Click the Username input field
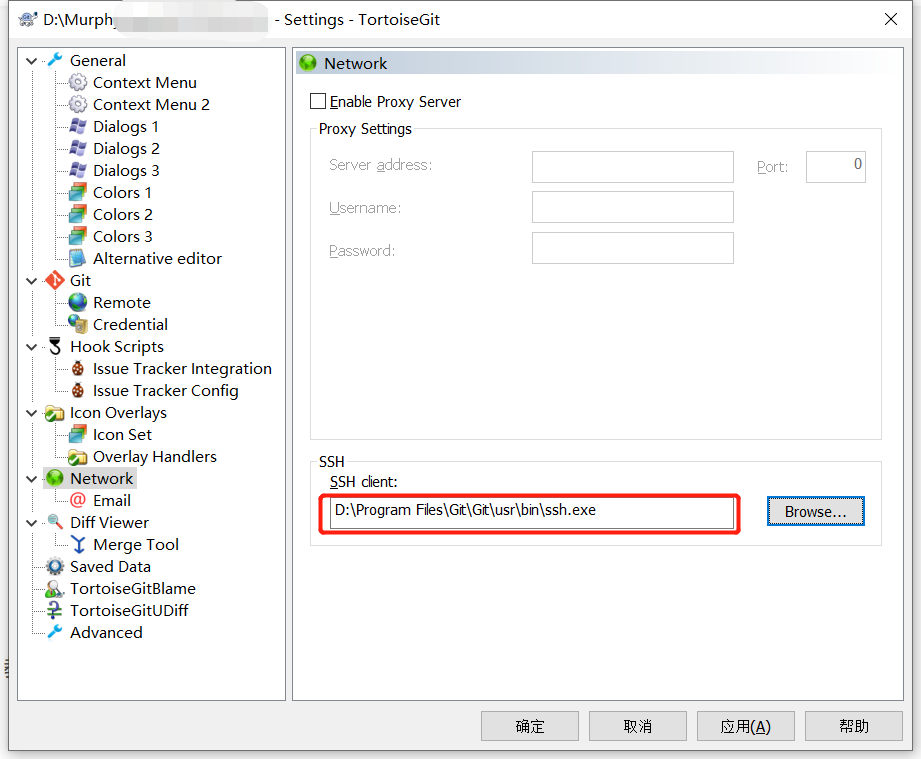This screenshot has height=759, width=921. point(633,207)
